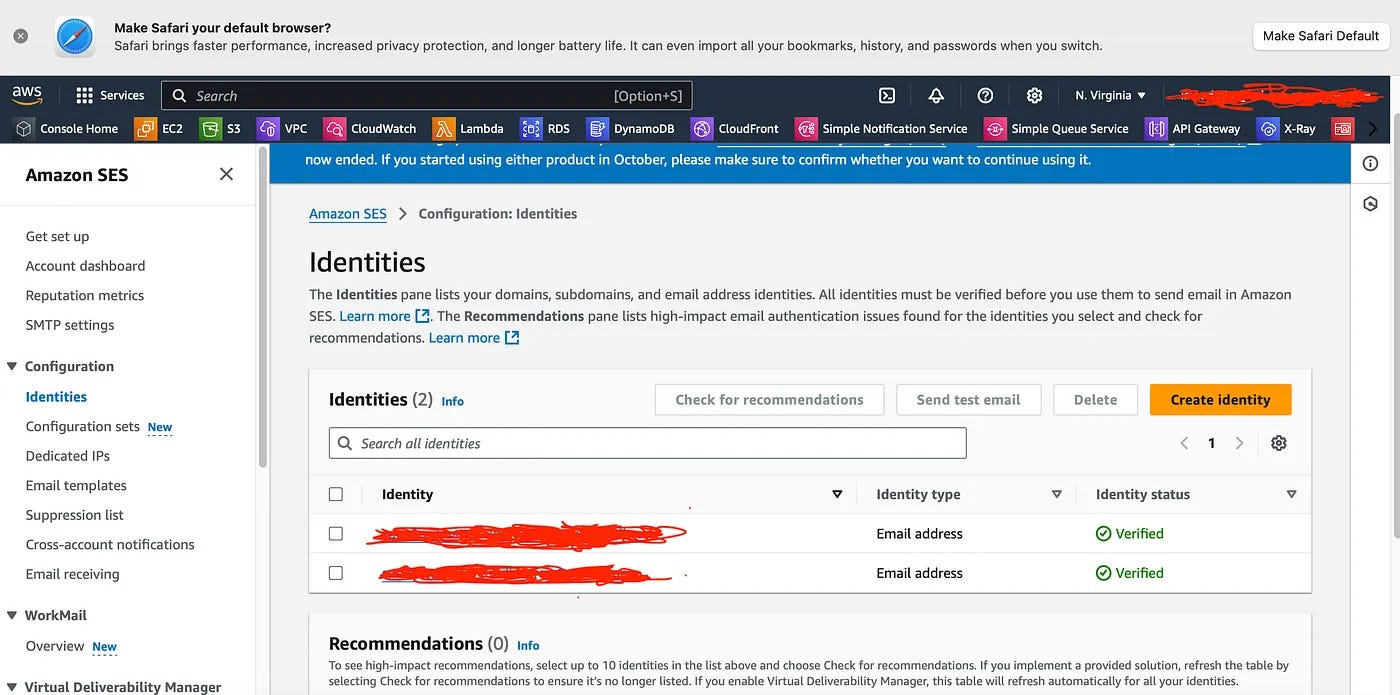The image size is (1400, 695).
Task: Open Email templates
Action: [76, 485]
